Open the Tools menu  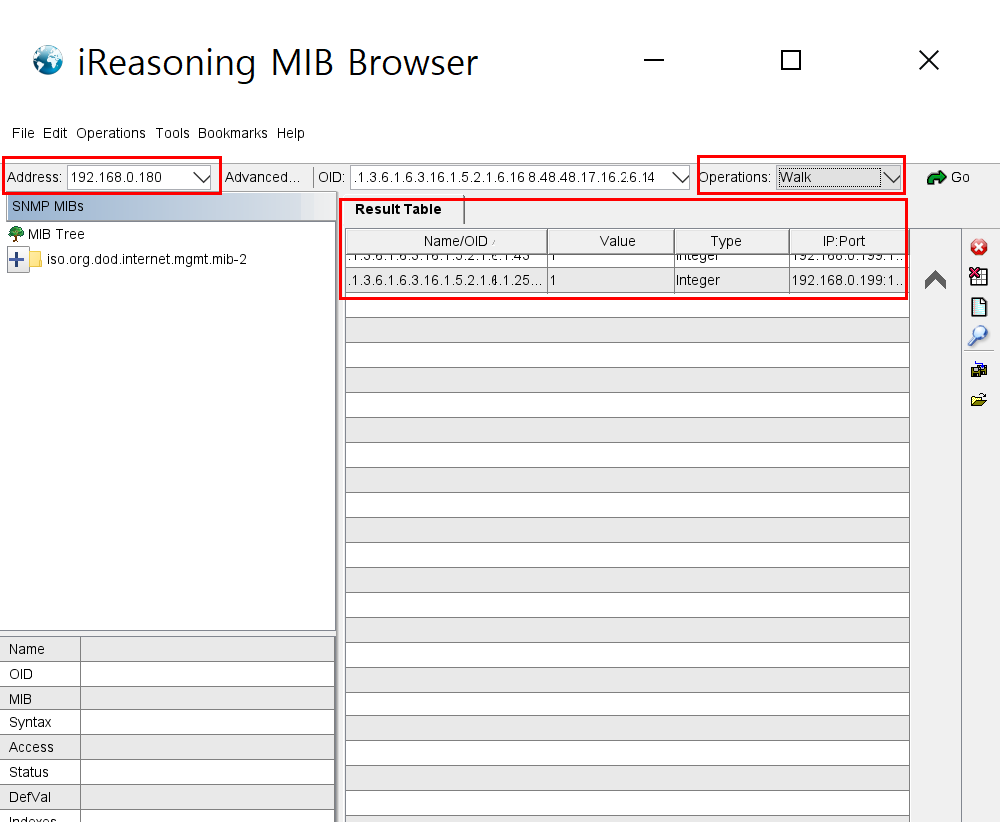coord(172,133)
